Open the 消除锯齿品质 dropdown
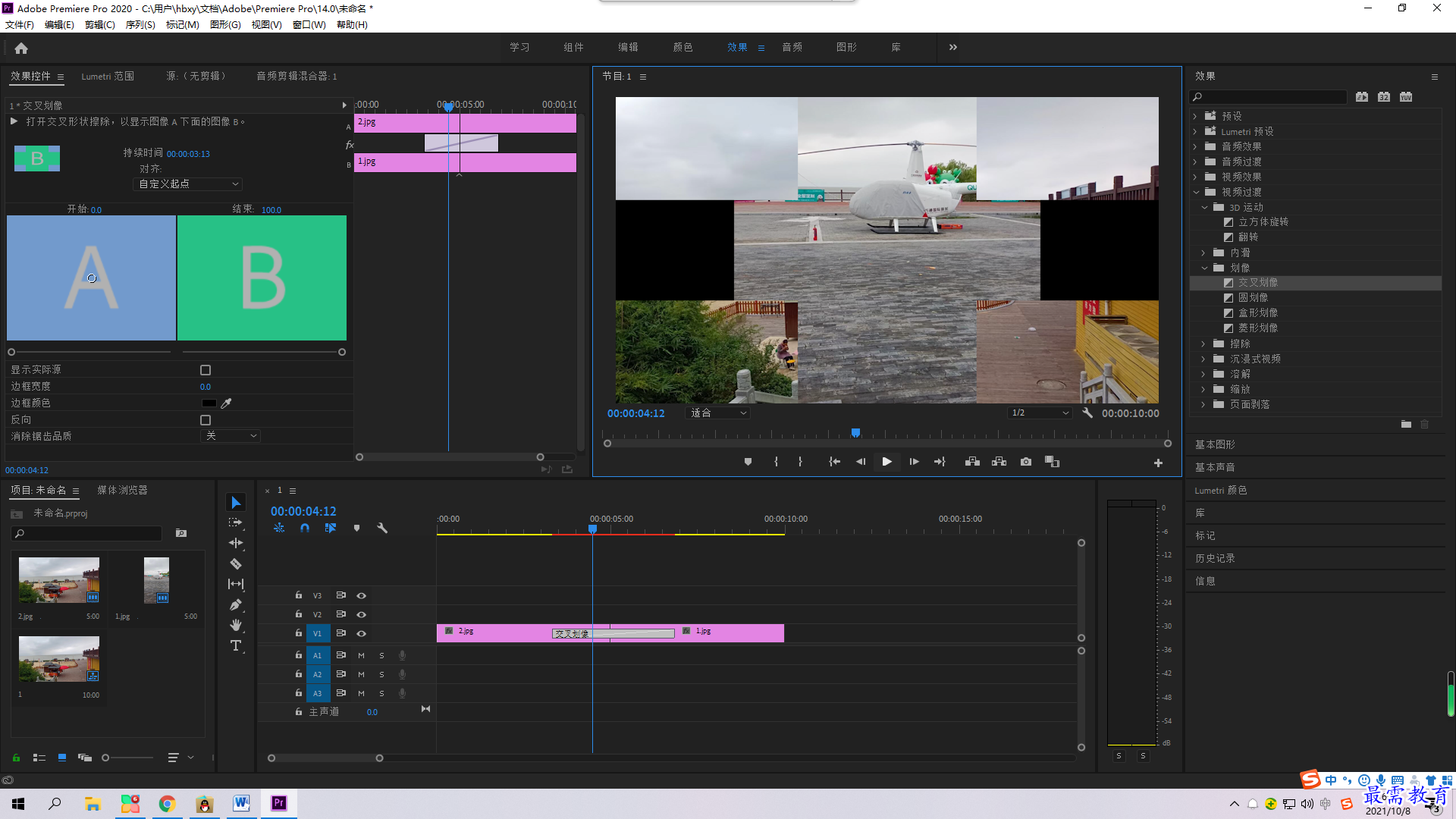The image size is (1456, 819). coord(231,436)
